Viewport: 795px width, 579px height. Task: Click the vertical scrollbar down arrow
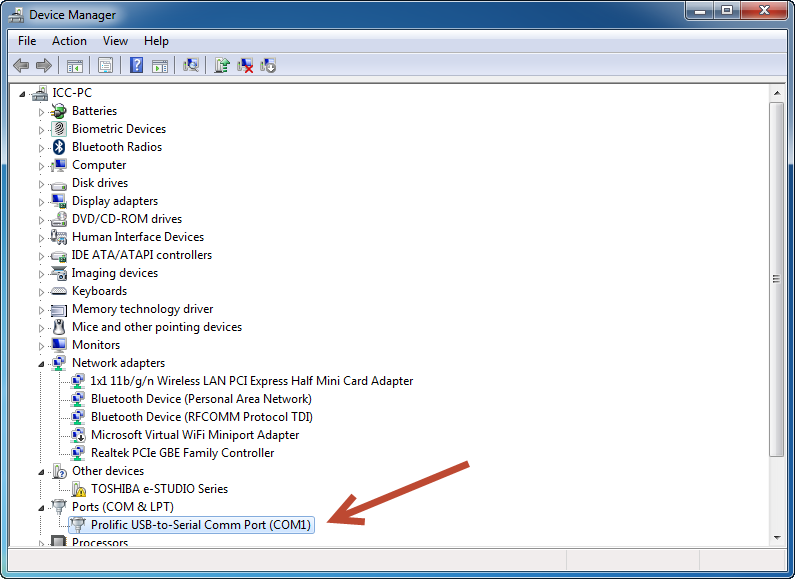click(776, 537)
